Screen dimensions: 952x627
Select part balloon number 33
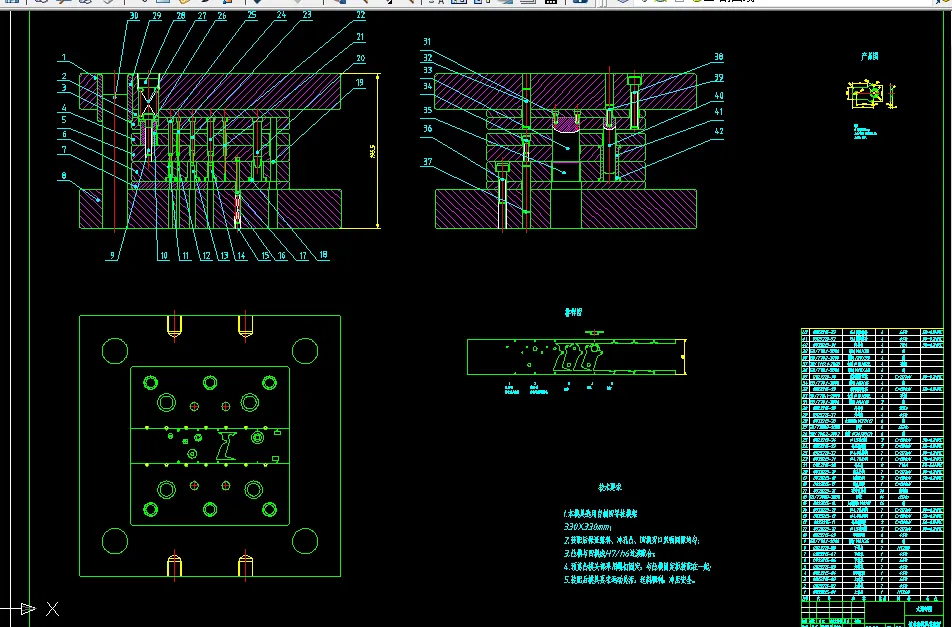(427, 70)
